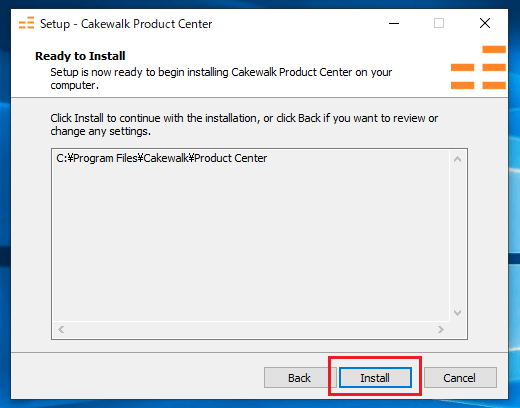
Task: Minimize the setup window
Action: (x=394, y=23)
